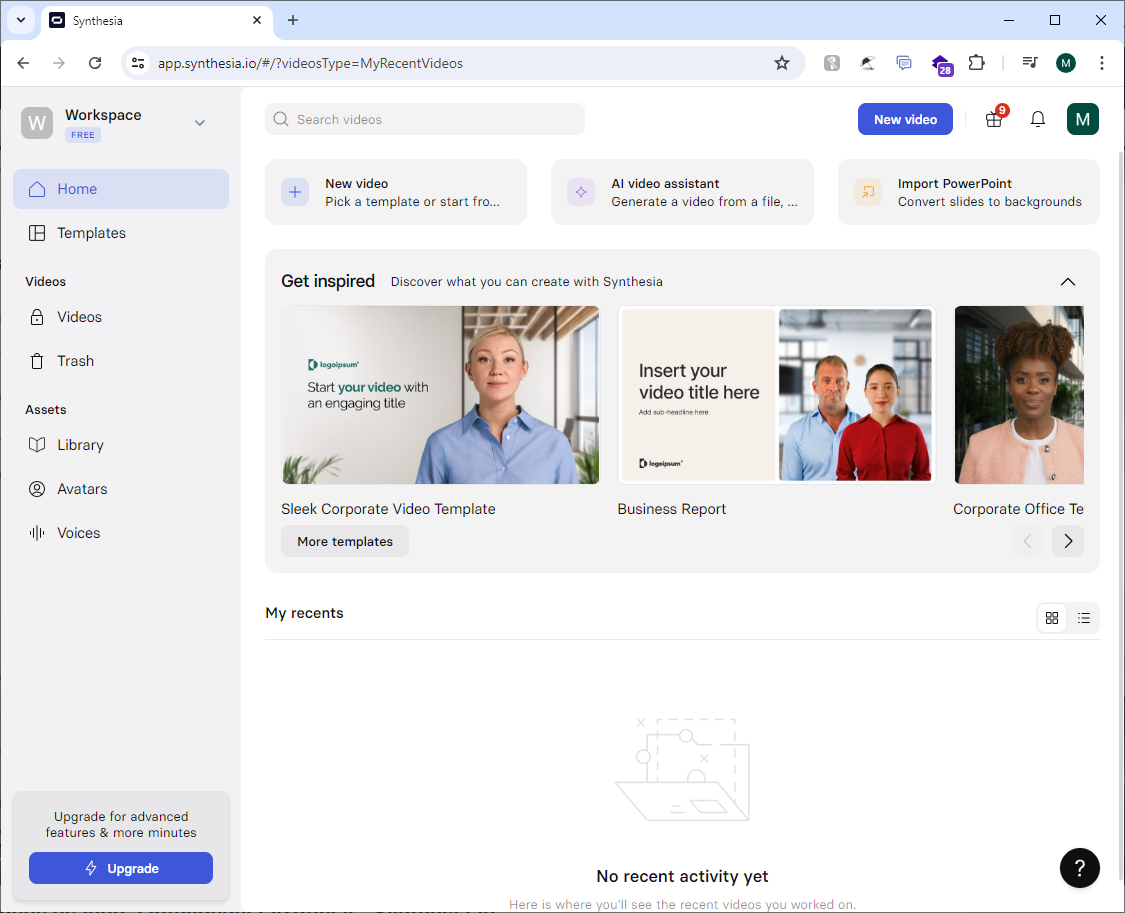The height and width of the screenshot is (913, 1125).
Task: Open the extension with the 28 badge
Action: (x=941, y=65)
